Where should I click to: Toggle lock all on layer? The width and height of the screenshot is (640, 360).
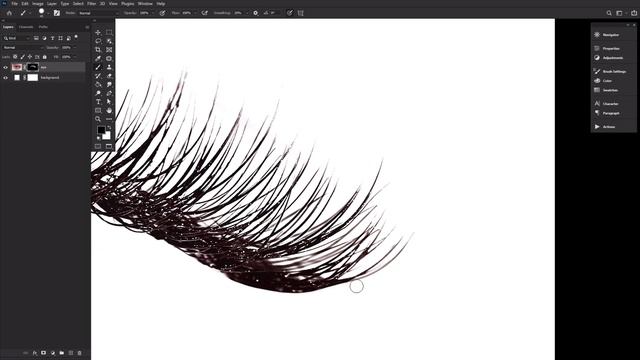pyautogui.click(x=44, y=57)
